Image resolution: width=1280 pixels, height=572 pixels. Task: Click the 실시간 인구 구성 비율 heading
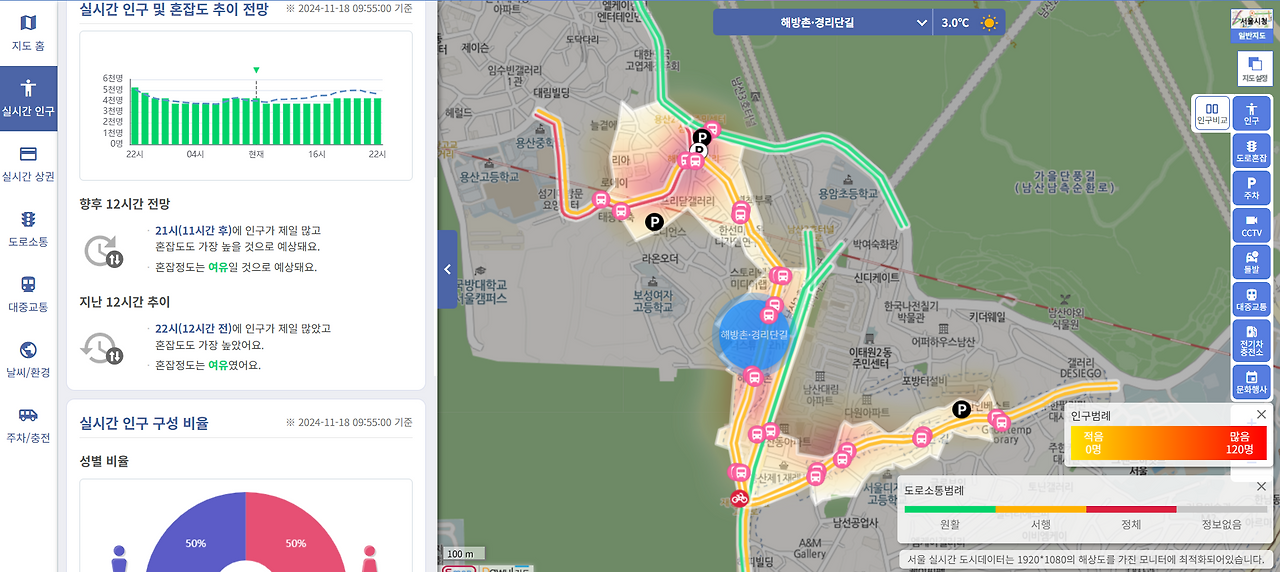click(x=144, y=423)
